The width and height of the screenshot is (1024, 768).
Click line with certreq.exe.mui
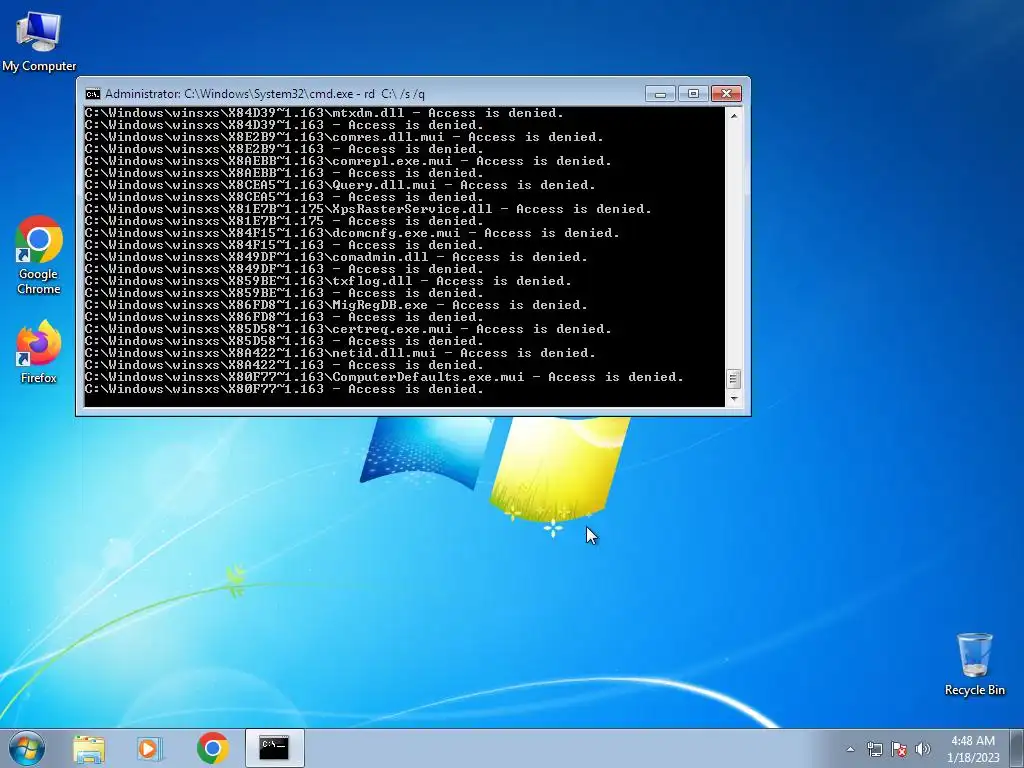coord(348,329)
